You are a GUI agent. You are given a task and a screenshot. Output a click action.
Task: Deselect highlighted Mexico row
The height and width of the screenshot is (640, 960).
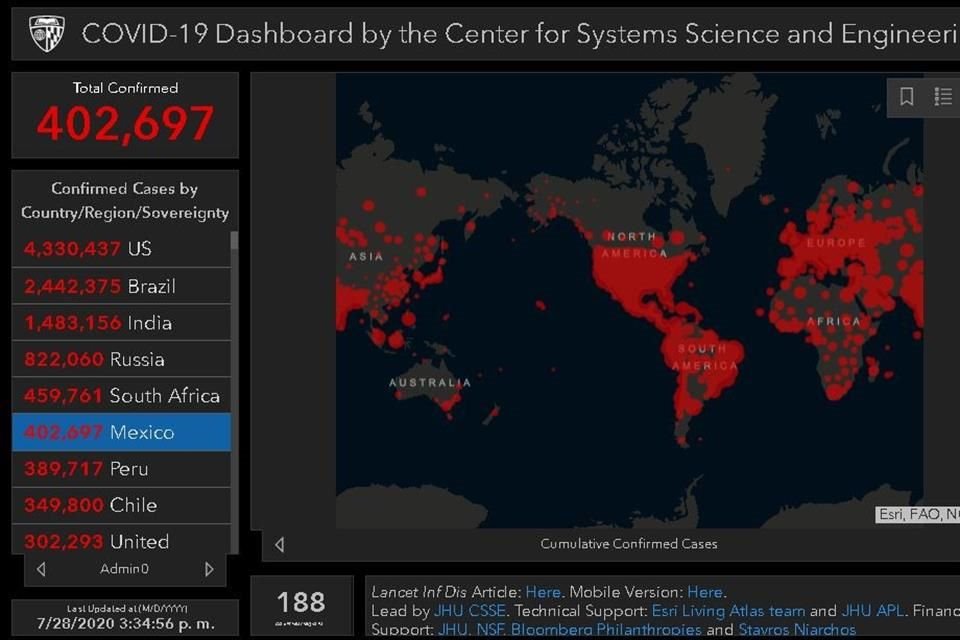(x=121, y=432)
